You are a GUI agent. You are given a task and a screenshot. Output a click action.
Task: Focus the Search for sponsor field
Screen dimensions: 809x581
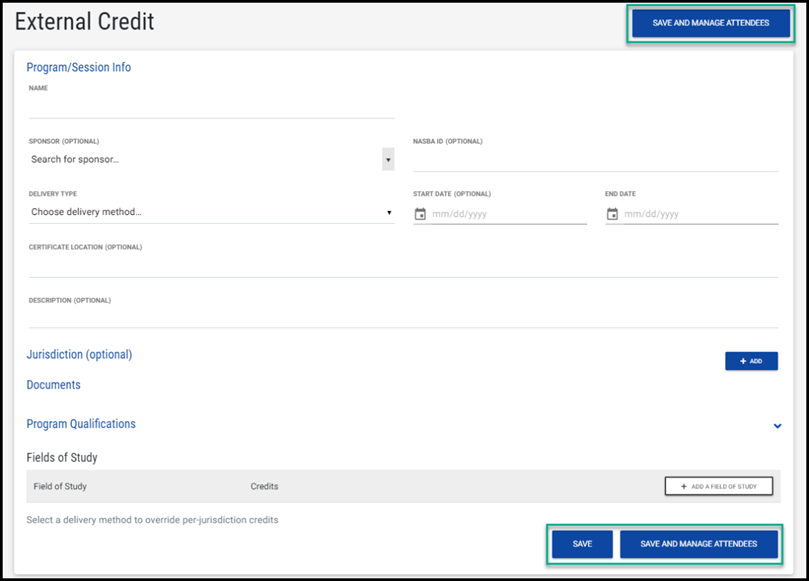coord(203,159)
